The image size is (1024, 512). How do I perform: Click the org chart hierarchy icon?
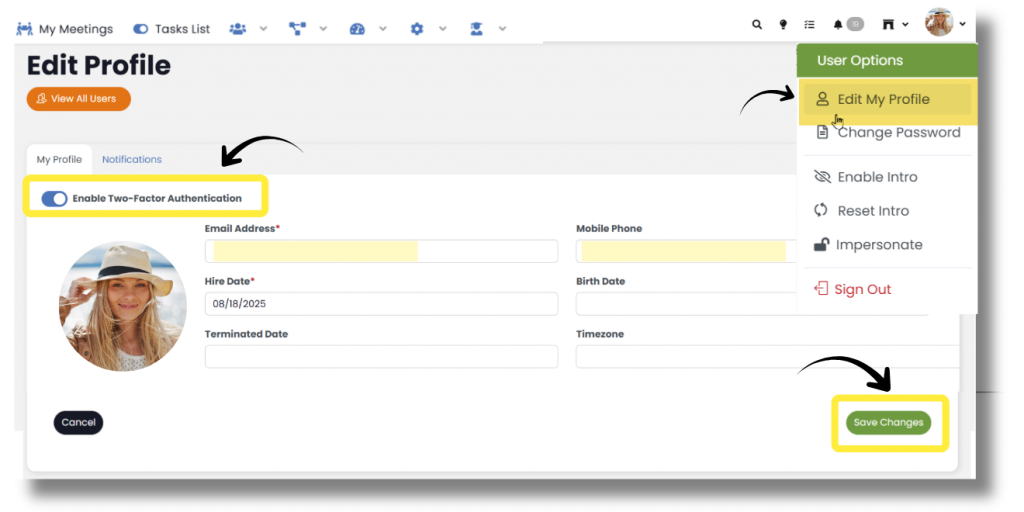[x=297, y=29]
